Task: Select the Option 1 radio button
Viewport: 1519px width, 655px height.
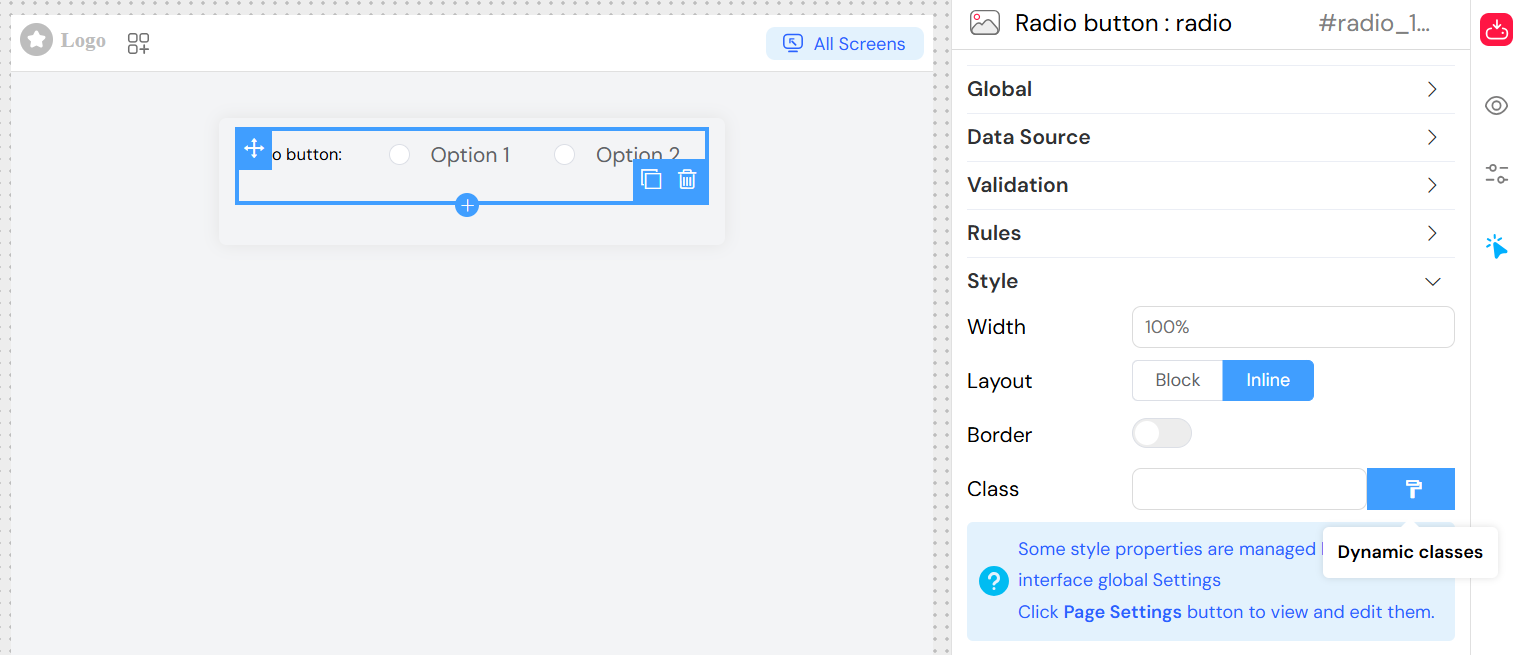Action: [400, 155]
